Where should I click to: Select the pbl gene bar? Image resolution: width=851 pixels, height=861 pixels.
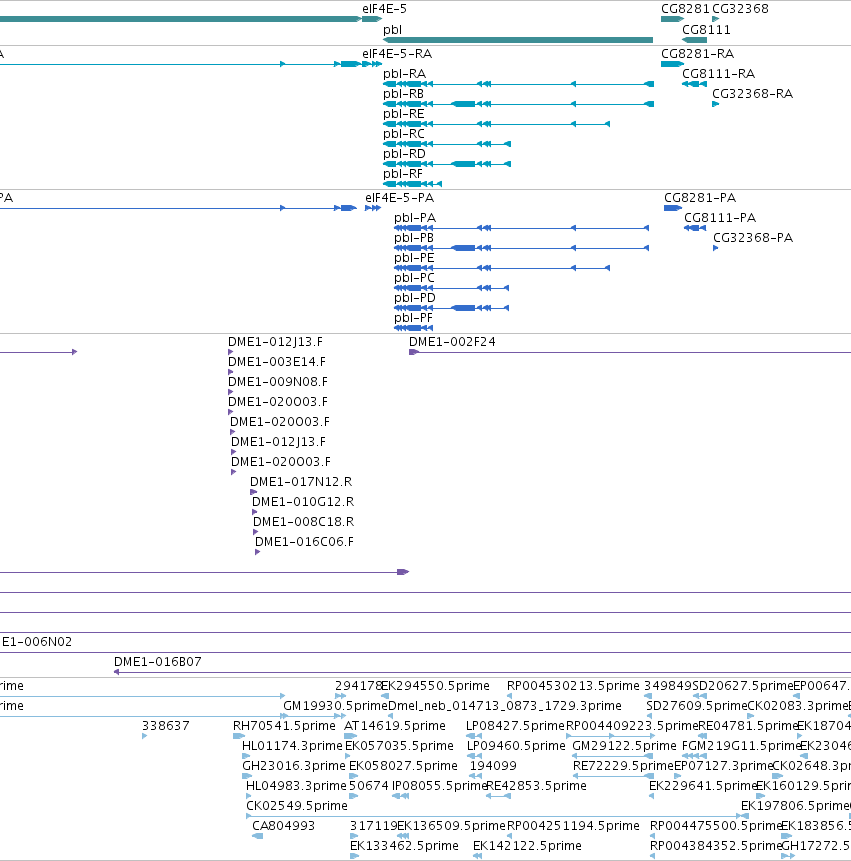tap(518, 40)
